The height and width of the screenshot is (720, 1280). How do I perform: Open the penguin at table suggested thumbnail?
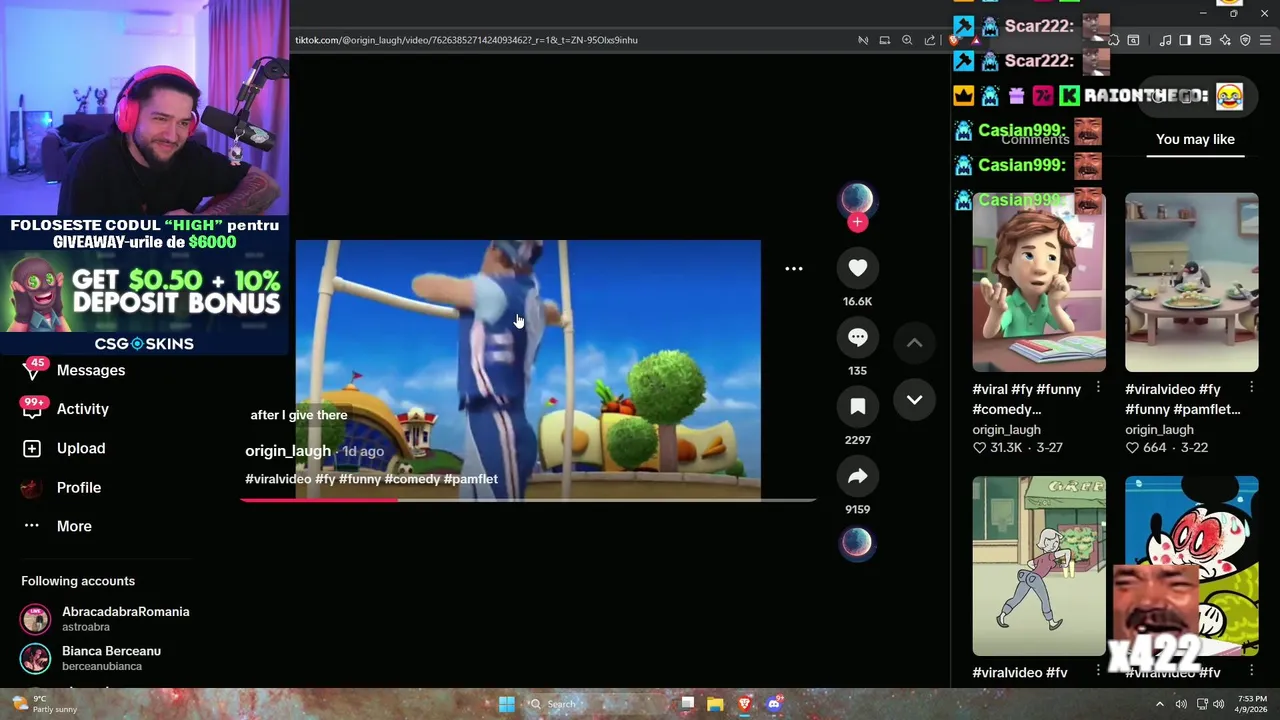tap(1191, 282)
